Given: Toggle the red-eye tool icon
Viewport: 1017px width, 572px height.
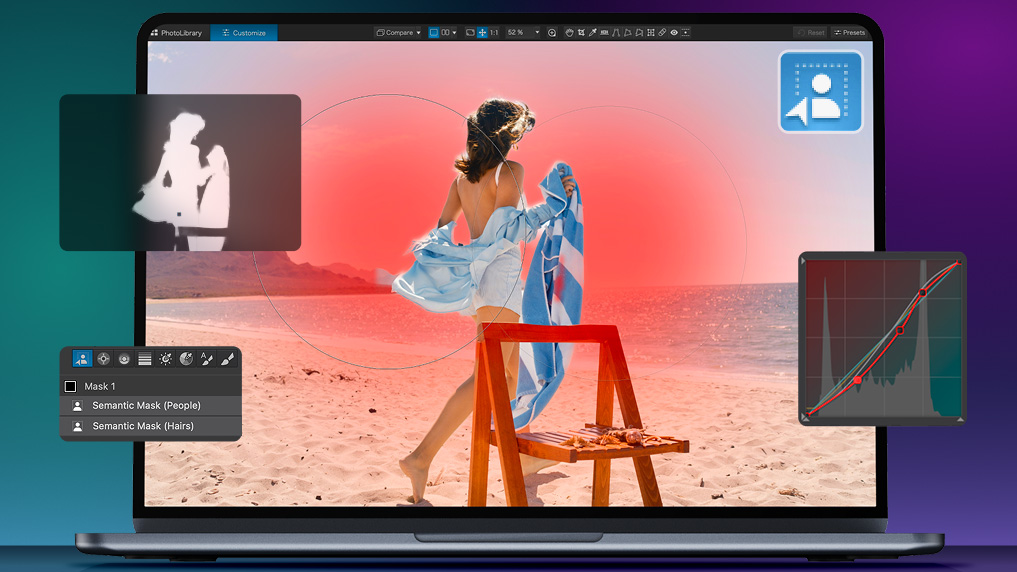Looking at the screenshot, I should (674, 32).
